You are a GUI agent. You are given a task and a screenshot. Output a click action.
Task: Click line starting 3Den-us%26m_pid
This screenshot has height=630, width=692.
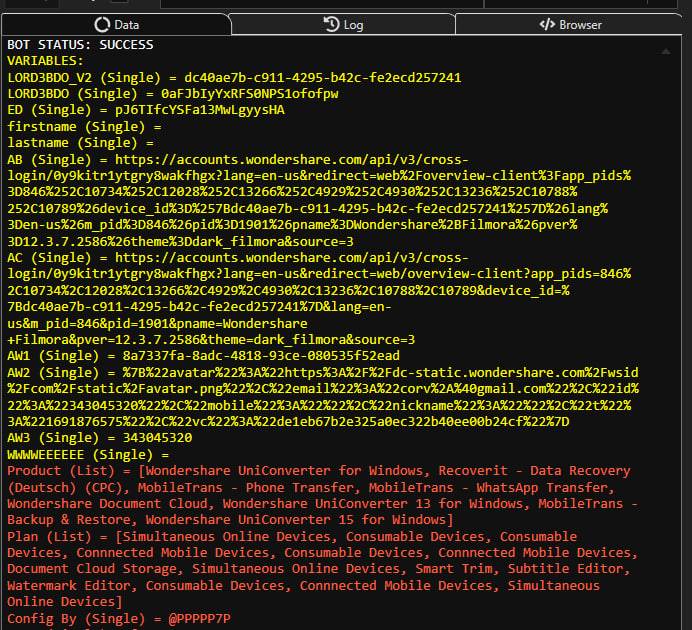point(292,225)
